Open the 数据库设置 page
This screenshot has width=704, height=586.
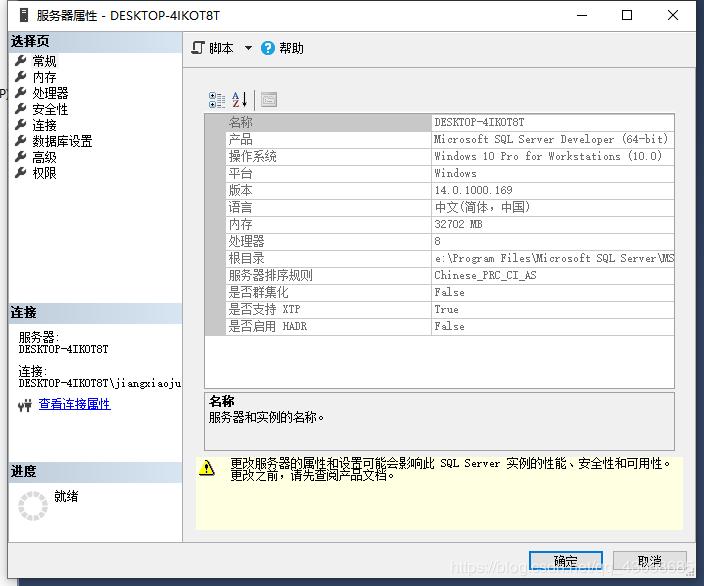pos(62,141)
